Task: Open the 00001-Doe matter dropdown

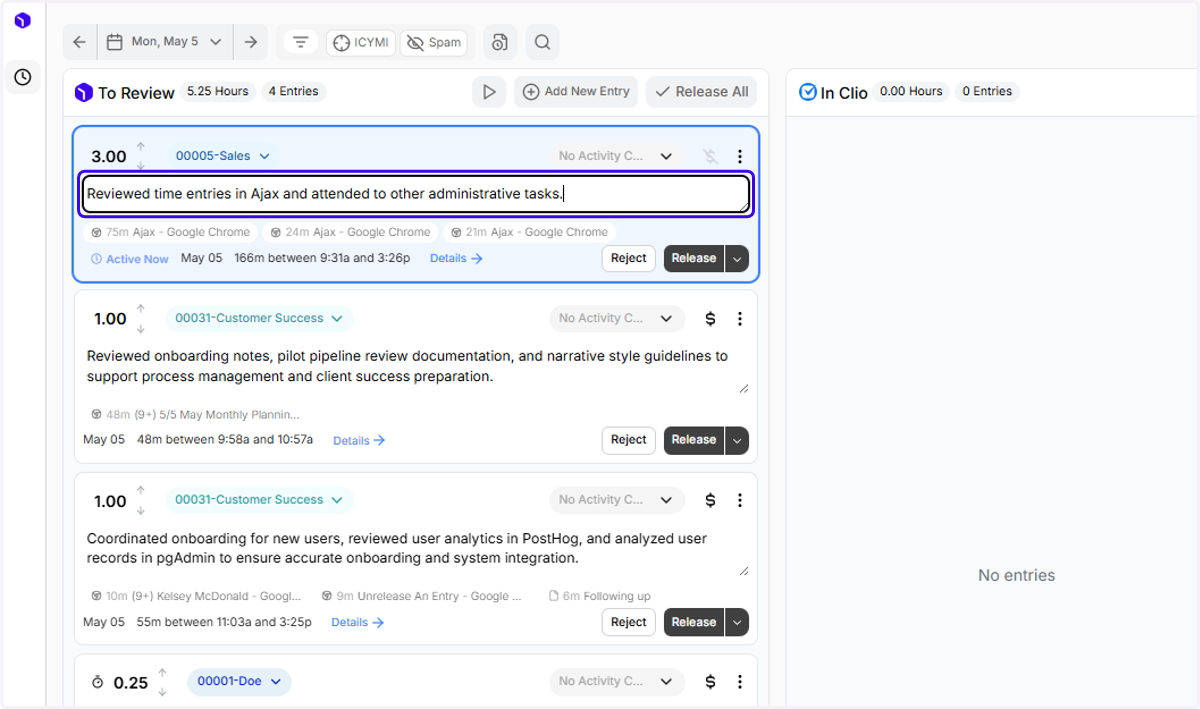Action: click(239, 682)
